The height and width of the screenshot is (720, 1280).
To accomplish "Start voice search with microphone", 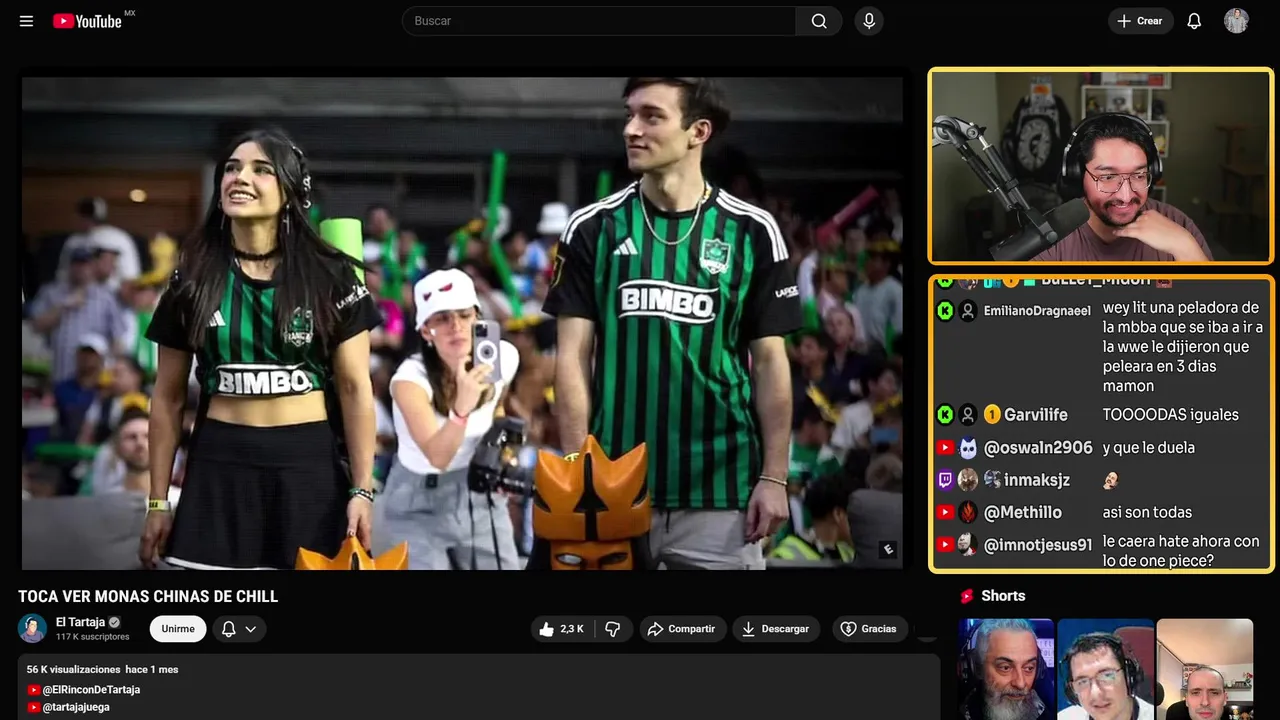I will point(869,21).
